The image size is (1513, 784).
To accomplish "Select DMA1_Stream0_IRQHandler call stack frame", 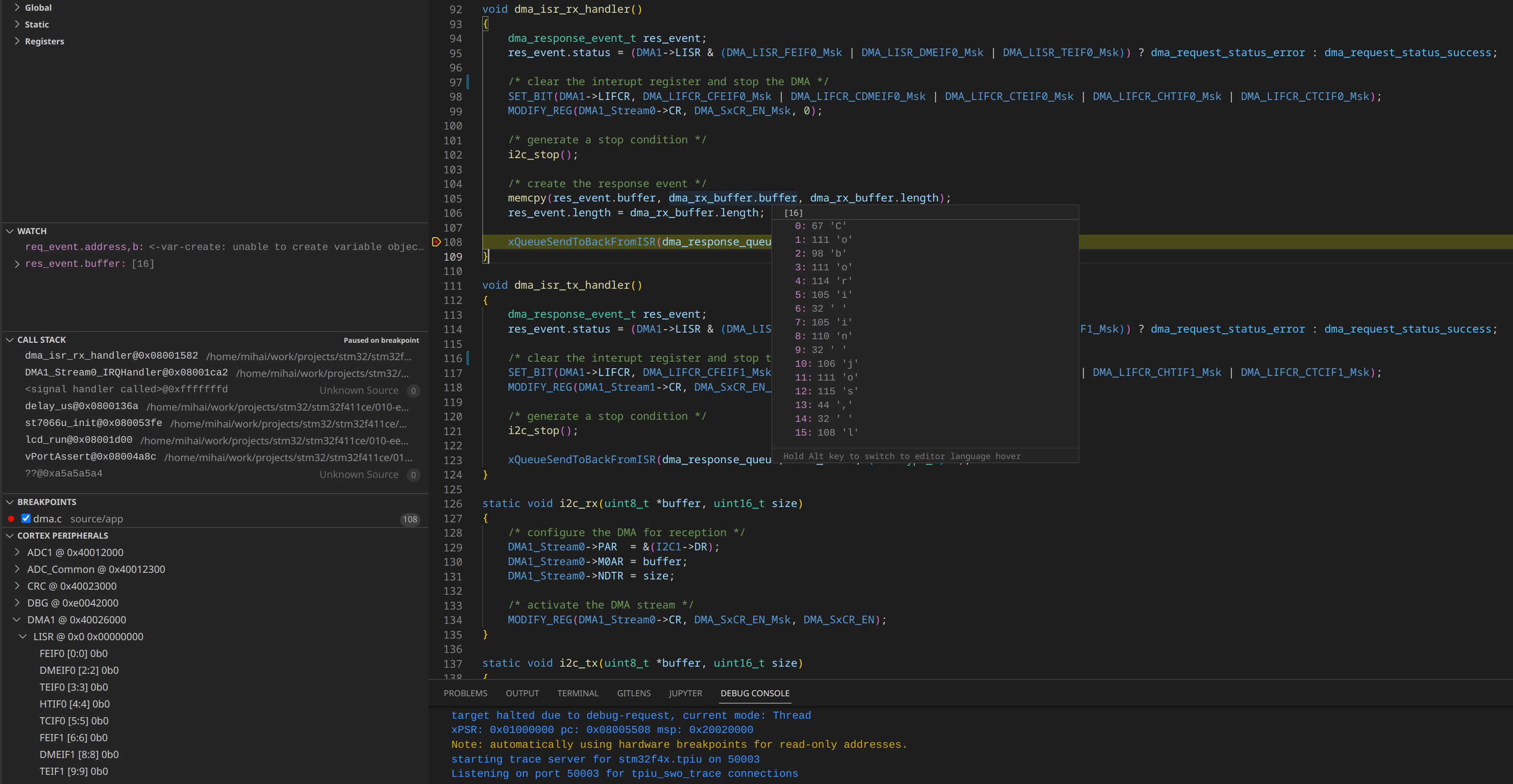I will click(x=126, y=373).
